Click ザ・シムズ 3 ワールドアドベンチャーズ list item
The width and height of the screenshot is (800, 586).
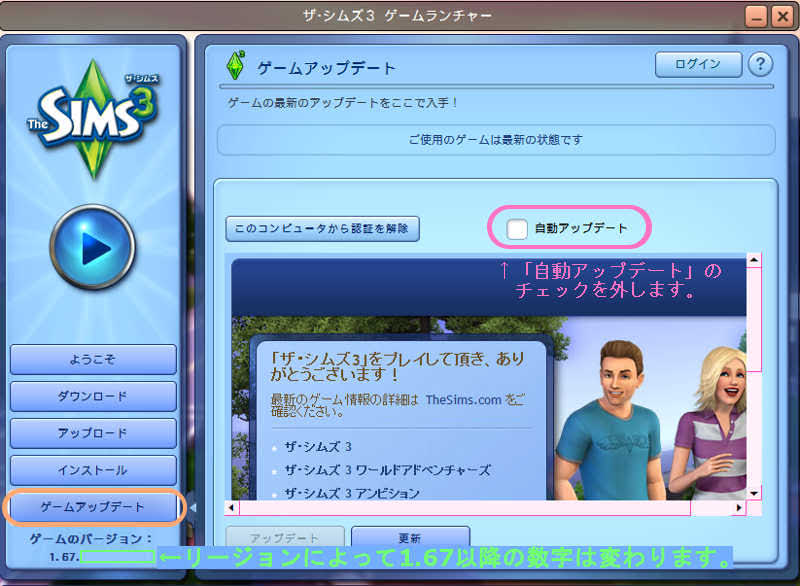[x=387, y=470]
